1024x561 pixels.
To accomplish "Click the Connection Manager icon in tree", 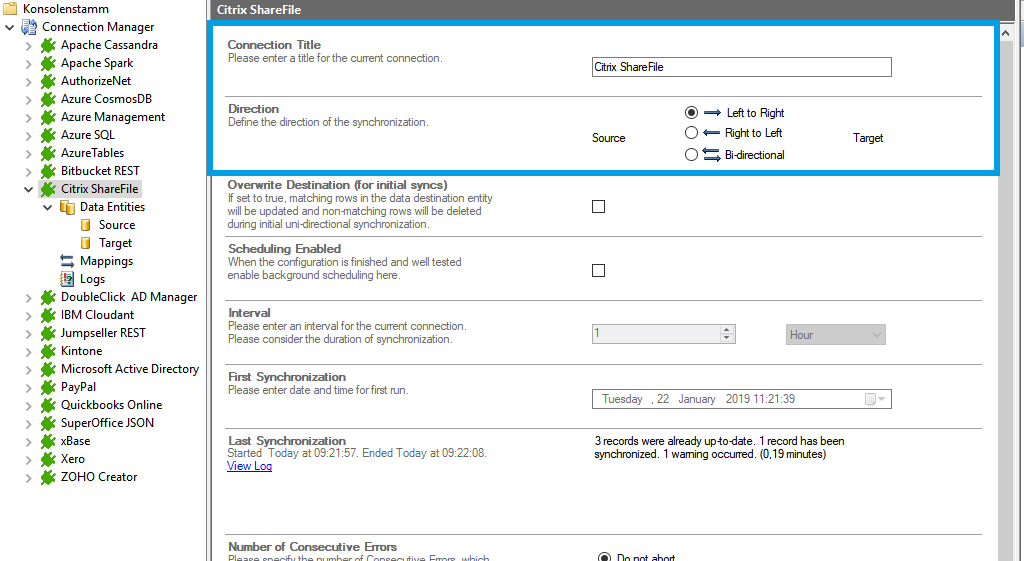I will click(29, 27).
